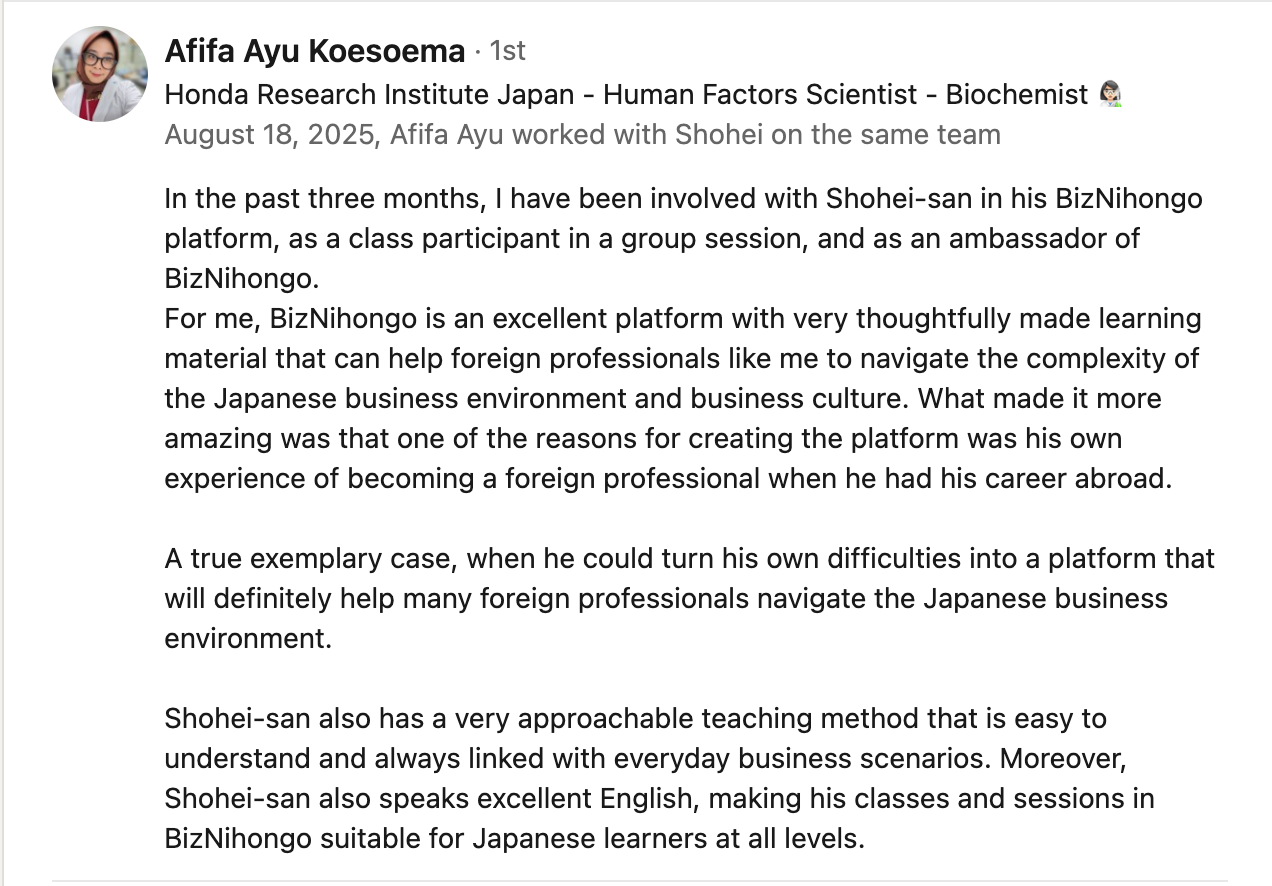Click the word Moreover in the last paragraph
The width and height of the screenshot is (1272, 886).
tap(1063, 758)
